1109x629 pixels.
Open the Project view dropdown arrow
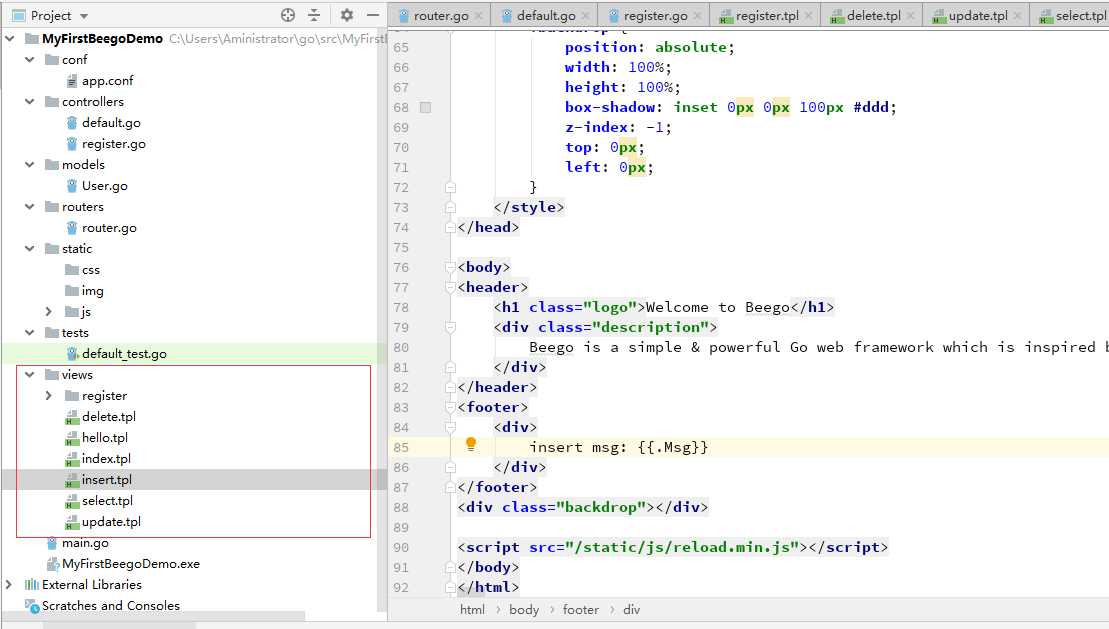[x=83, y=16]
